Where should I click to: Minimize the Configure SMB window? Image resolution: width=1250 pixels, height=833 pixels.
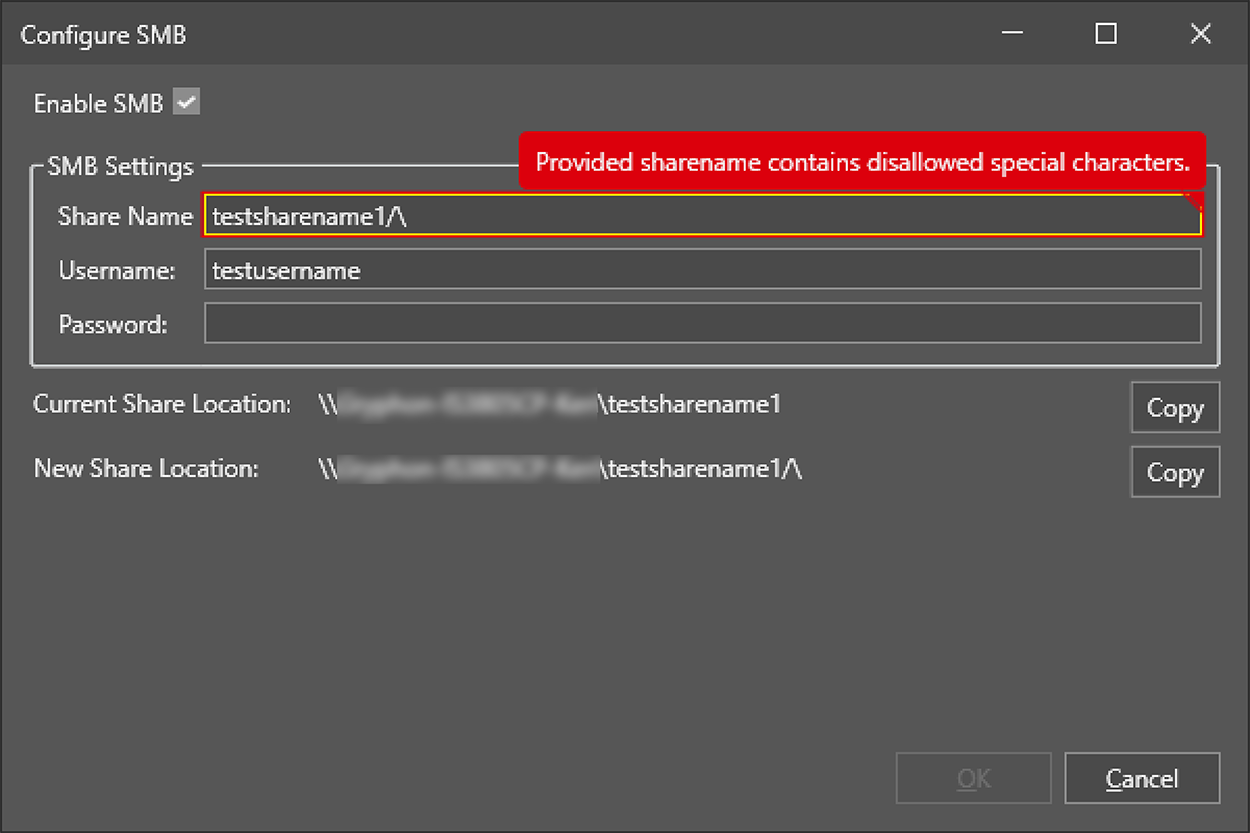pyautogui.click(x=1011, y=34)
